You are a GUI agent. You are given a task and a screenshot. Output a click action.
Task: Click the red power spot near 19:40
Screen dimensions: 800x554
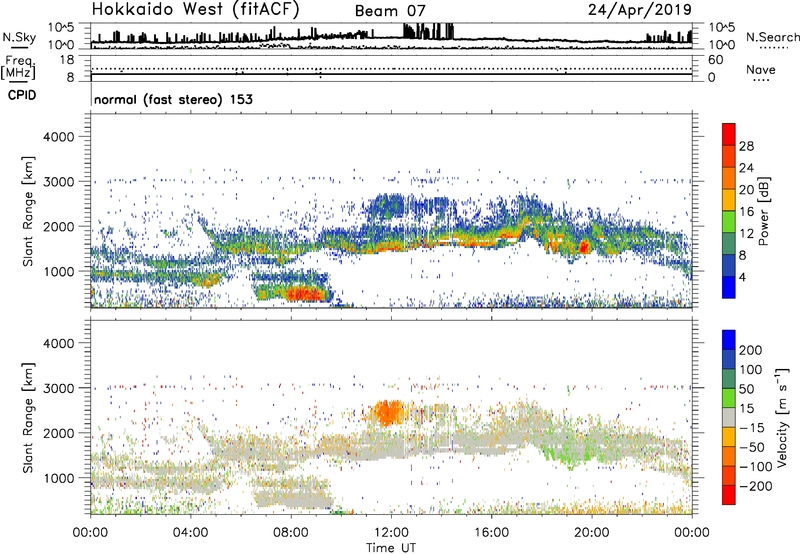coord(584,247)
